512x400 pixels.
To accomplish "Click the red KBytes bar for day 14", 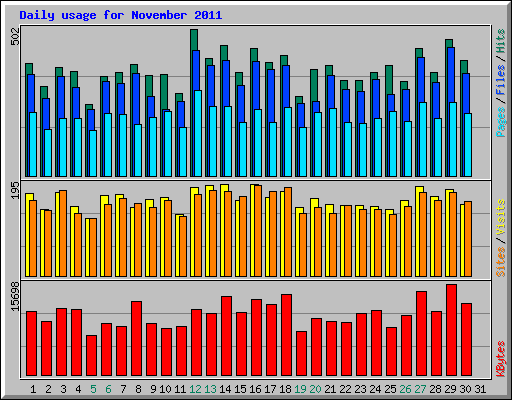I will pos(226,336).
